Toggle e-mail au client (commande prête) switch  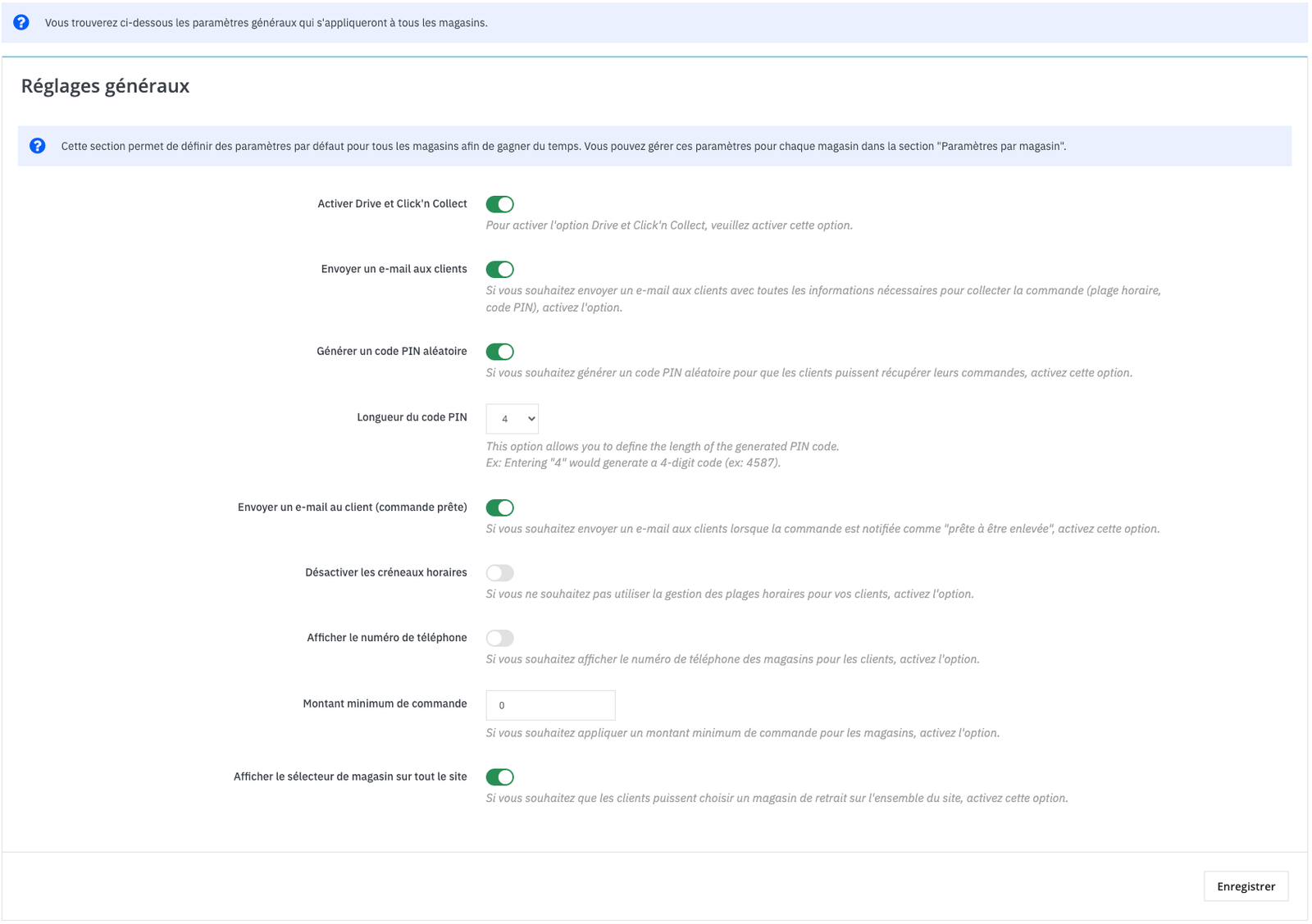(x=499, y=508)
